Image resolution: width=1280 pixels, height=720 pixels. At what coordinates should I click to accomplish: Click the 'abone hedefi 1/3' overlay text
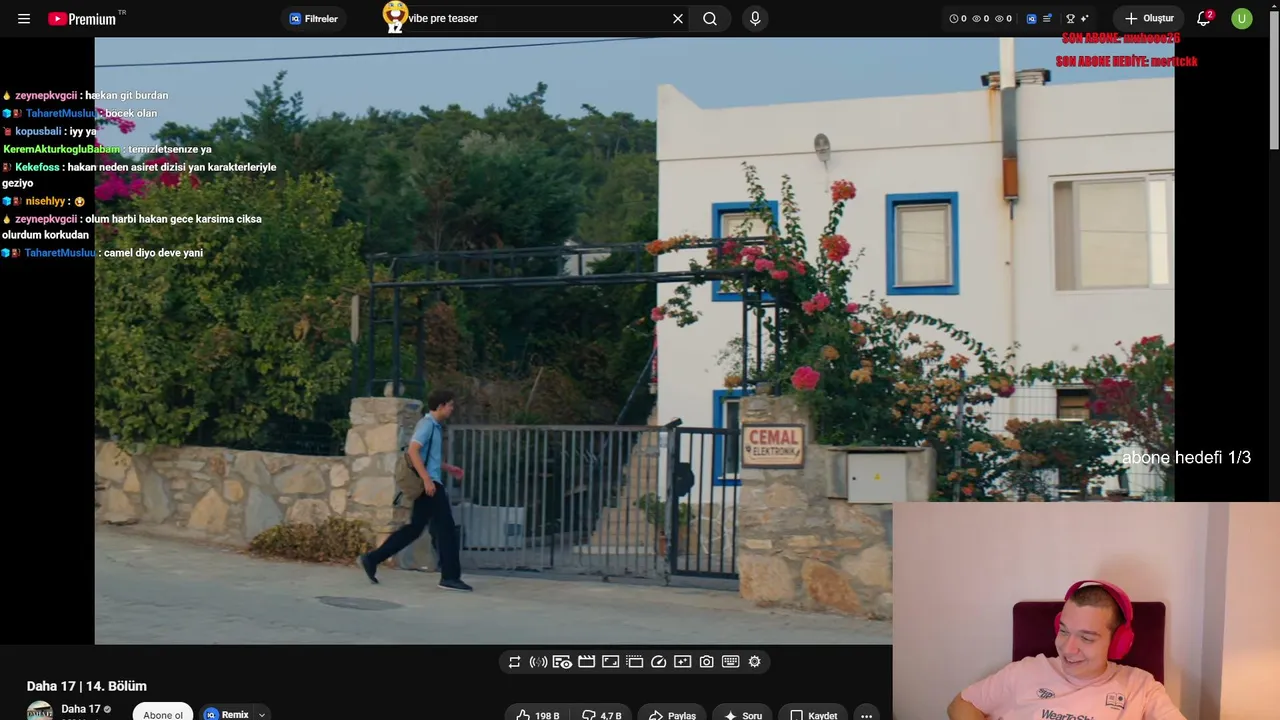pos(1186,457)
